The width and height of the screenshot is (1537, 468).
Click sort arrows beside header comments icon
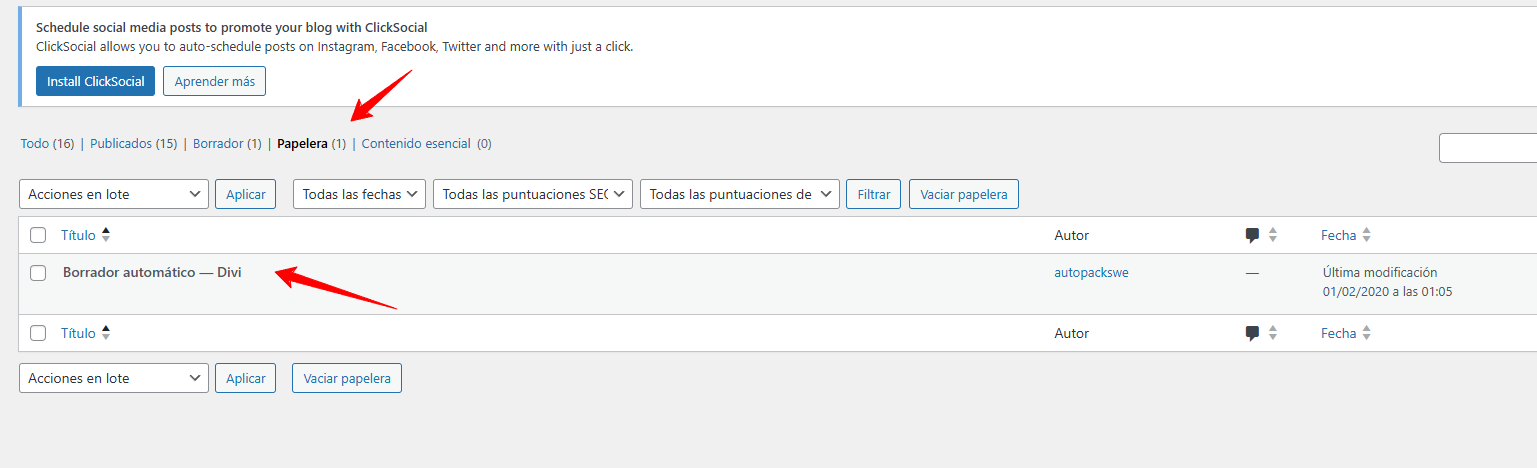(x=1273, y=236)
